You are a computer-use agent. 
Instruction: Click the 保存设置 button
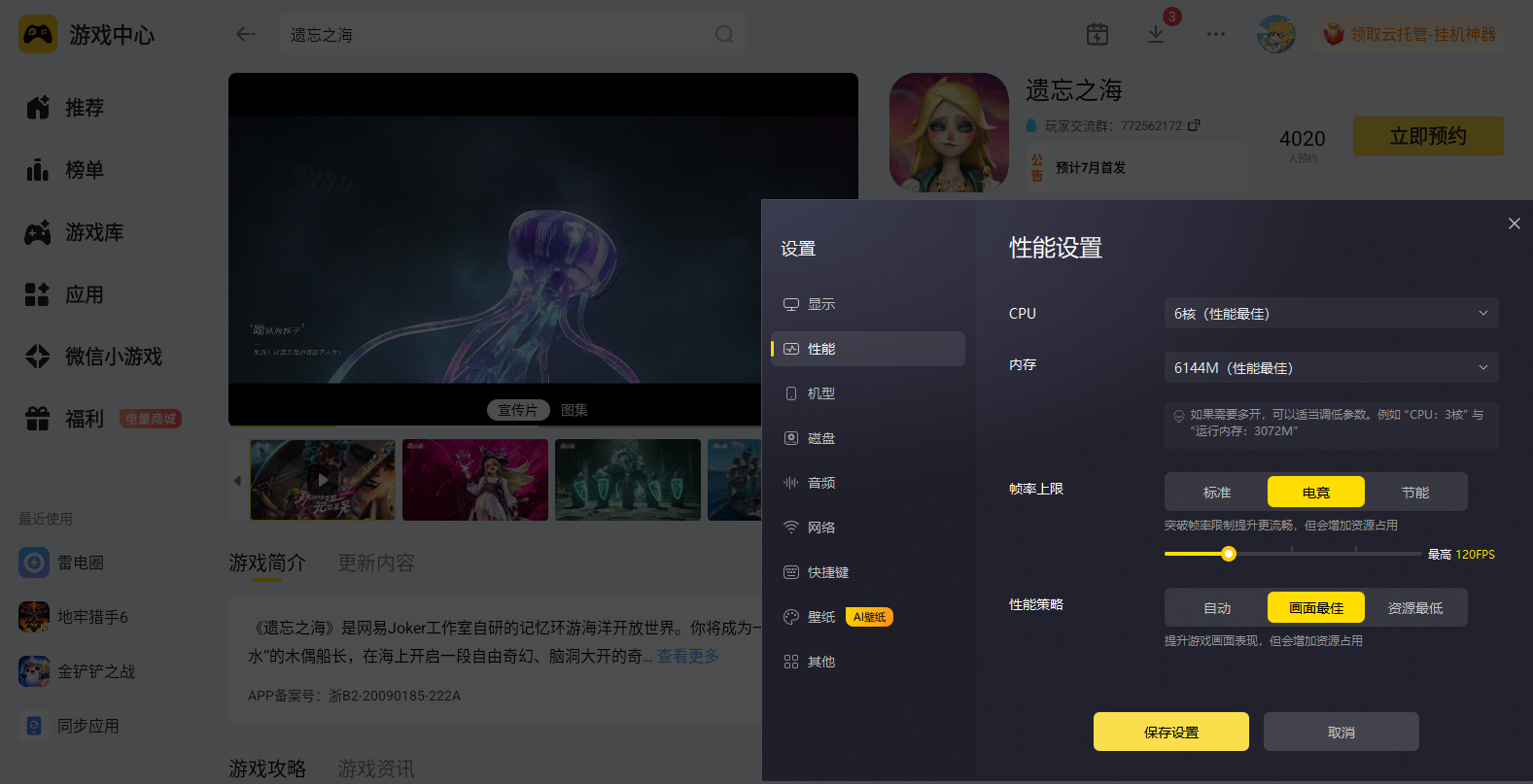coord(1171,732)
